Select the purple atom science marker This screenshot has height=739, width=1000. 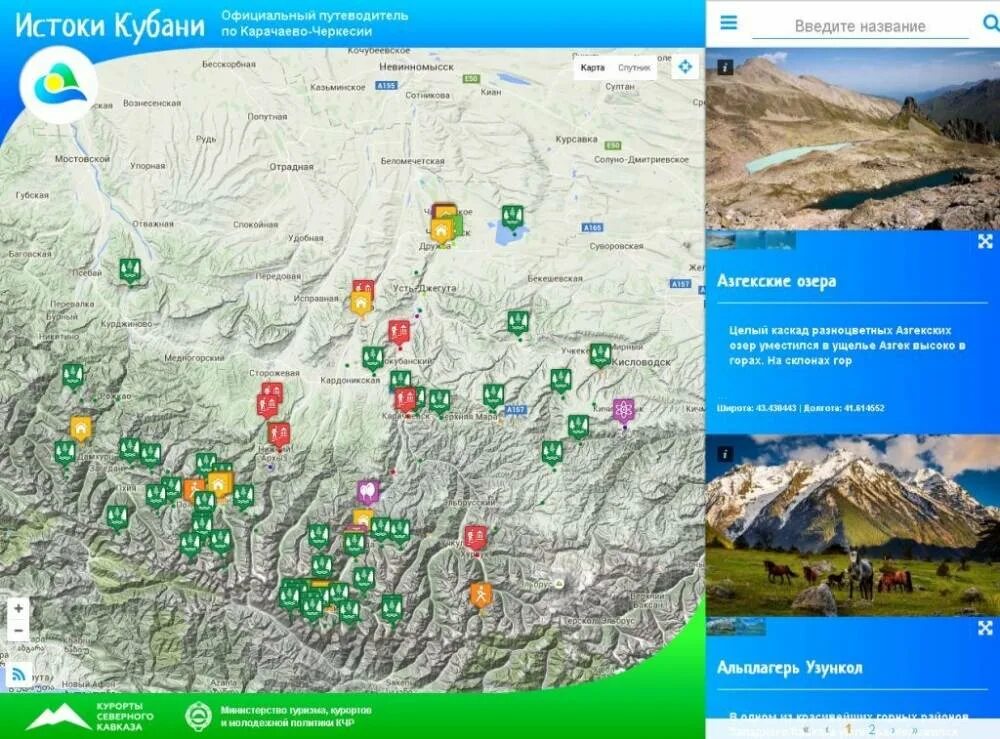[624, 412]
